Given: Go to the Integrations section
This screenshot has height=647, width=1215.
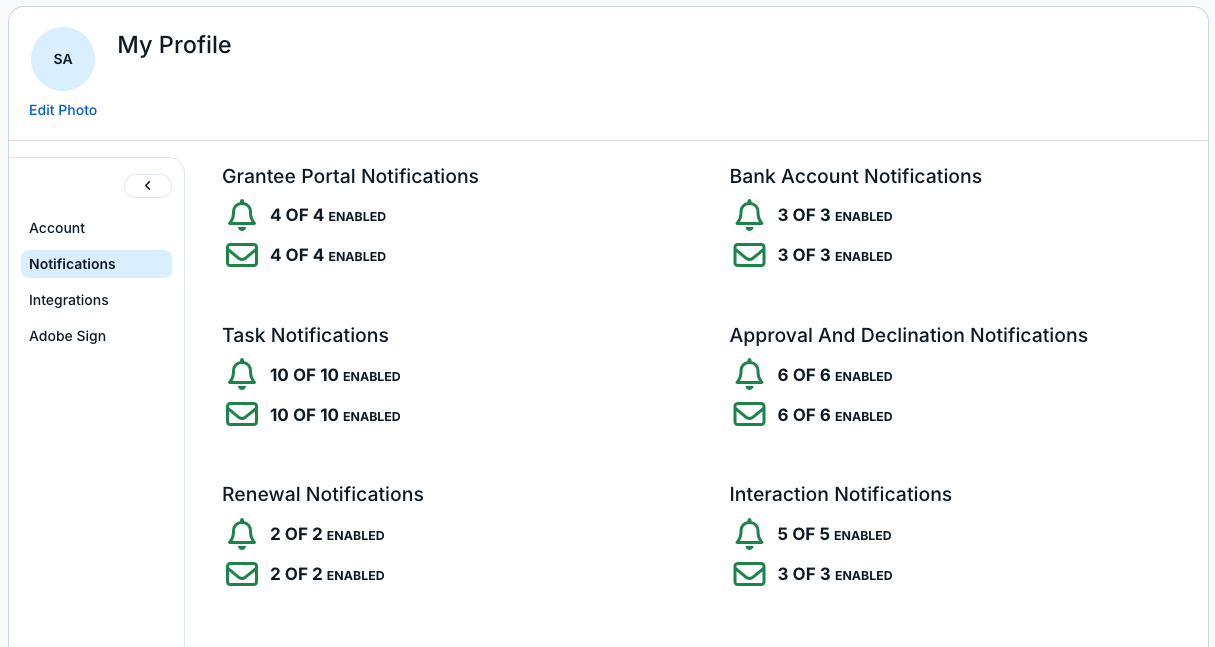Looking at the screenshot, I should 69,300.
